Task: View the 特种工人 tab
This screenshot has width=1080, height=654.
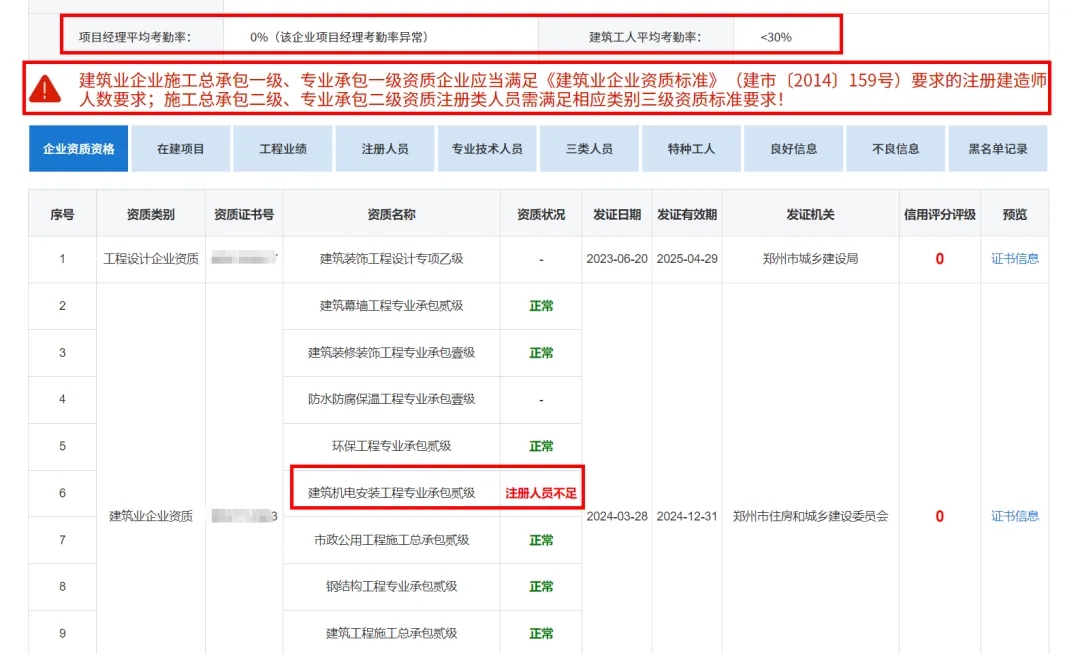Action: [x=691, y=149]
